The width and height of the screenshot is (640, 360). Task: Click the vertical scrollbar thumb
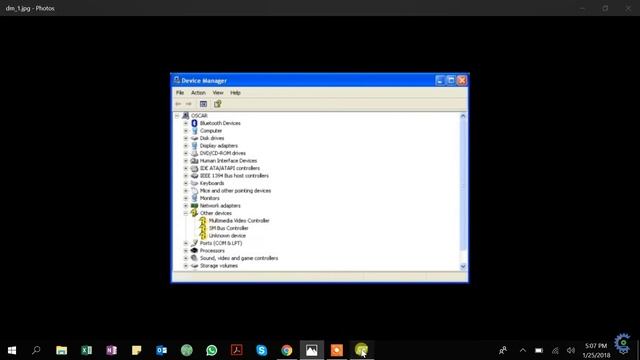click(x=463, y=185)
